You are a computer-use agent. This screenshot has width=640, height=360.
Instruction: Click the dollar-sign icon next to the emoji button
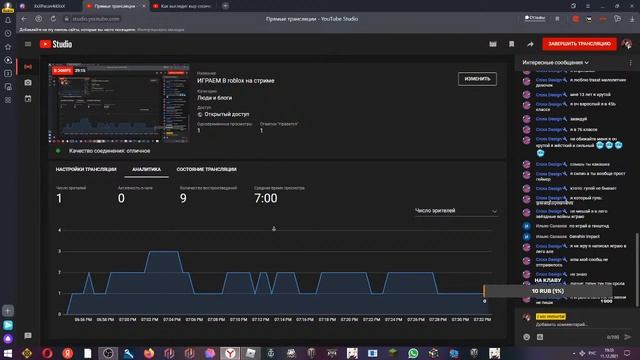click(x=540, y=337)
